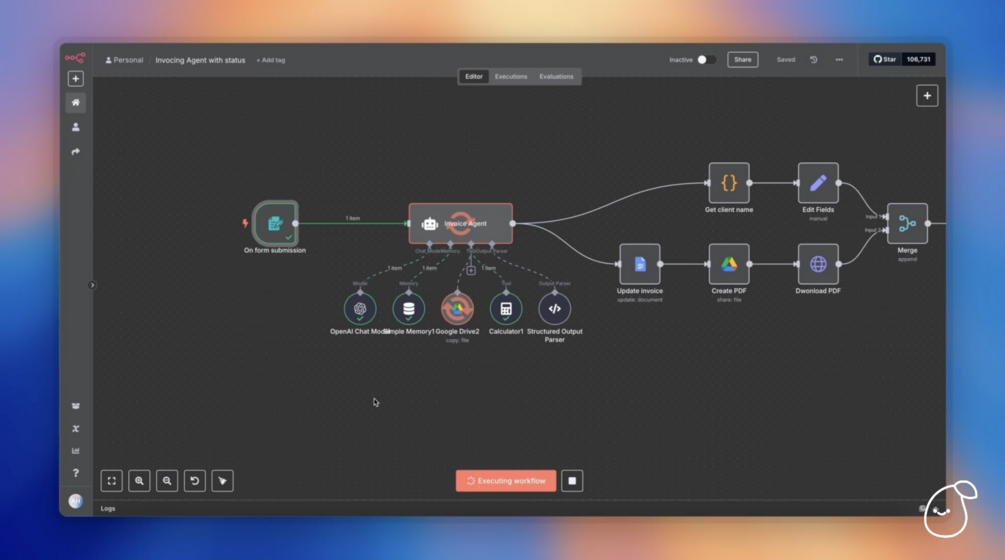Screen dimensions: 1005x560
Task: Select the On form submission trigger node
Action: (275, 223)
